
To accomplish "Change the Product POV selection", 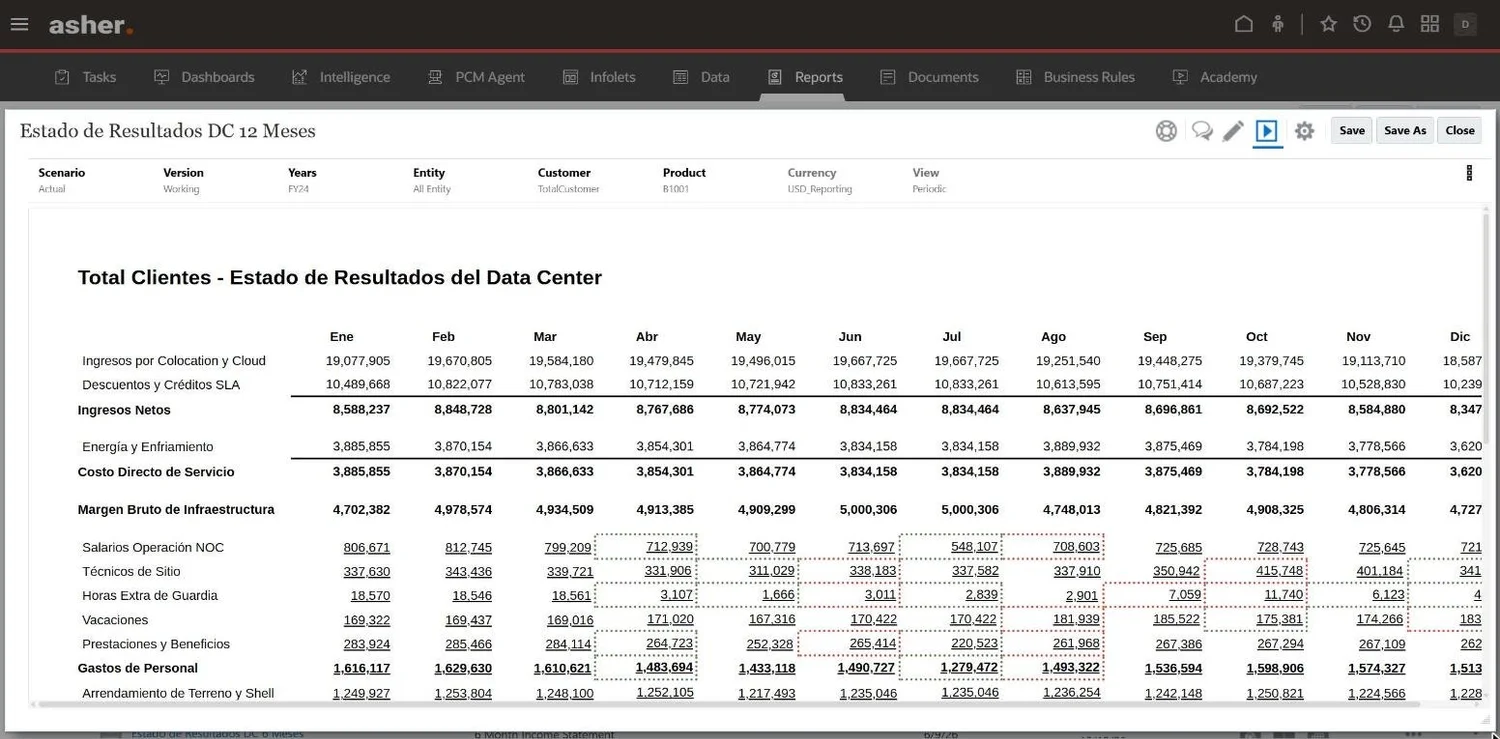I will click(684, 180).
